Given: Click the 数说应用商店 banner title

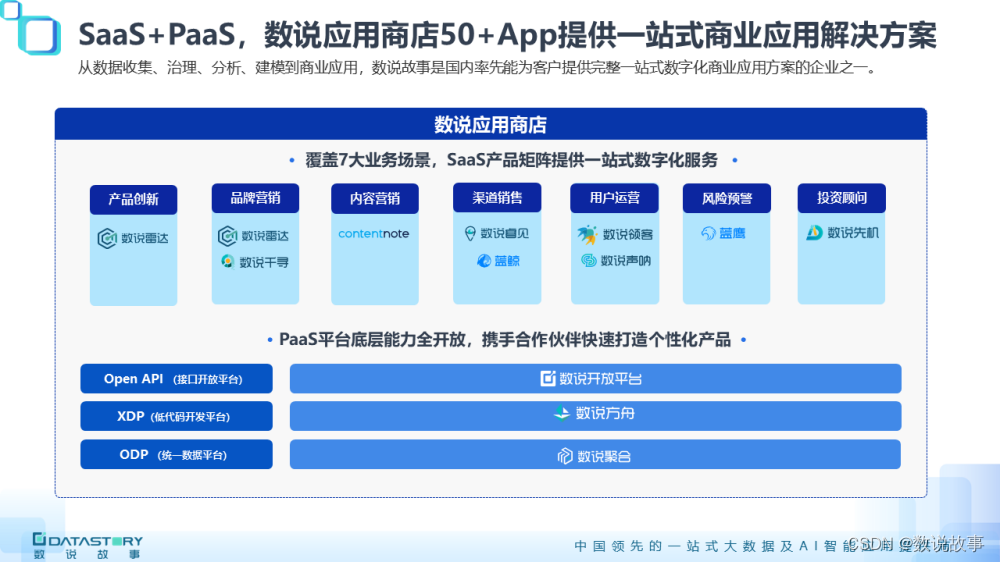Looking at the screenshot, I should [490, 125].
